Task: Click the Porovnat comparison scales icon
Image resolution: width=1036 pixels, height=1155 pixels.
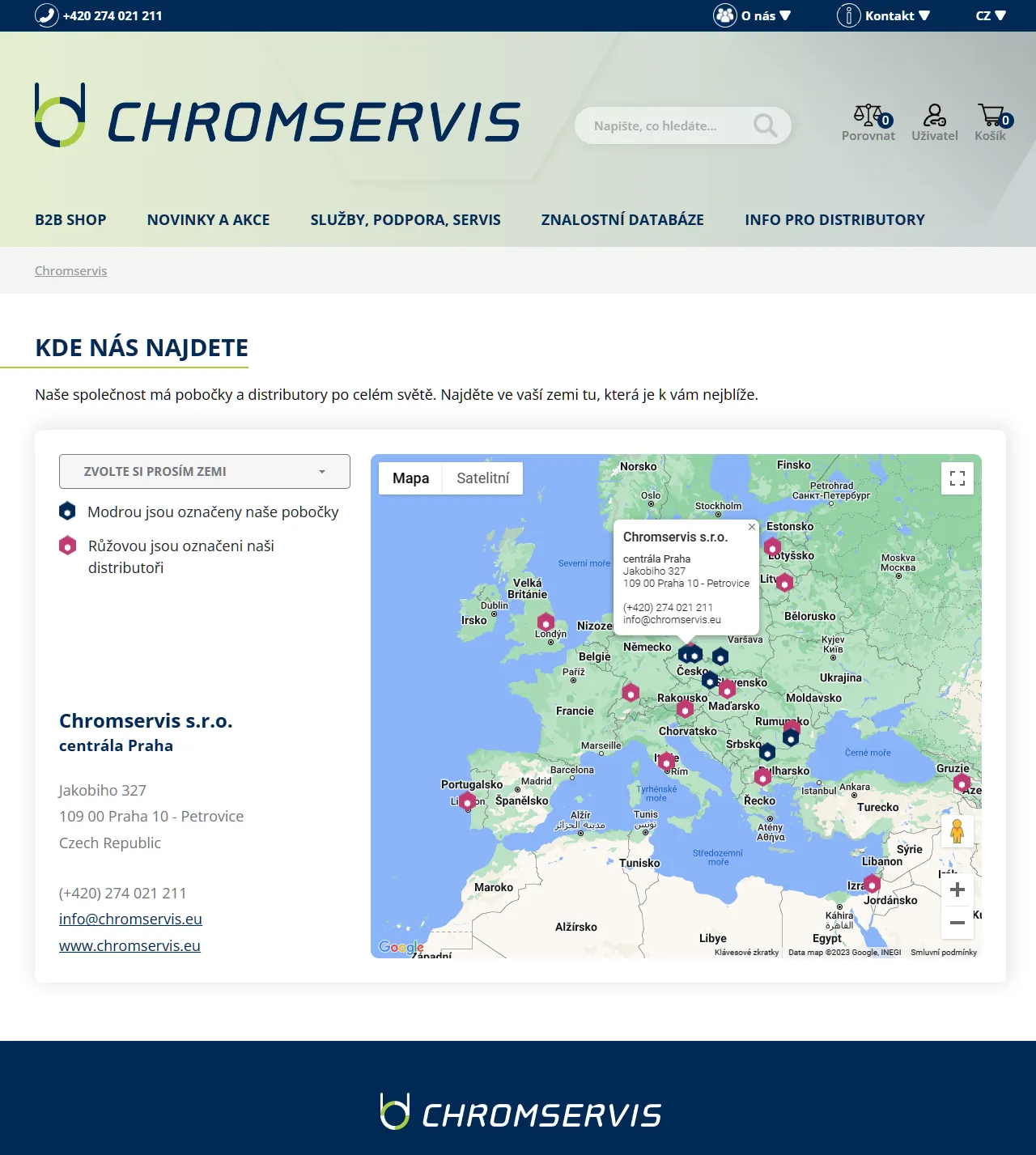Action: (x=868, y=113)
